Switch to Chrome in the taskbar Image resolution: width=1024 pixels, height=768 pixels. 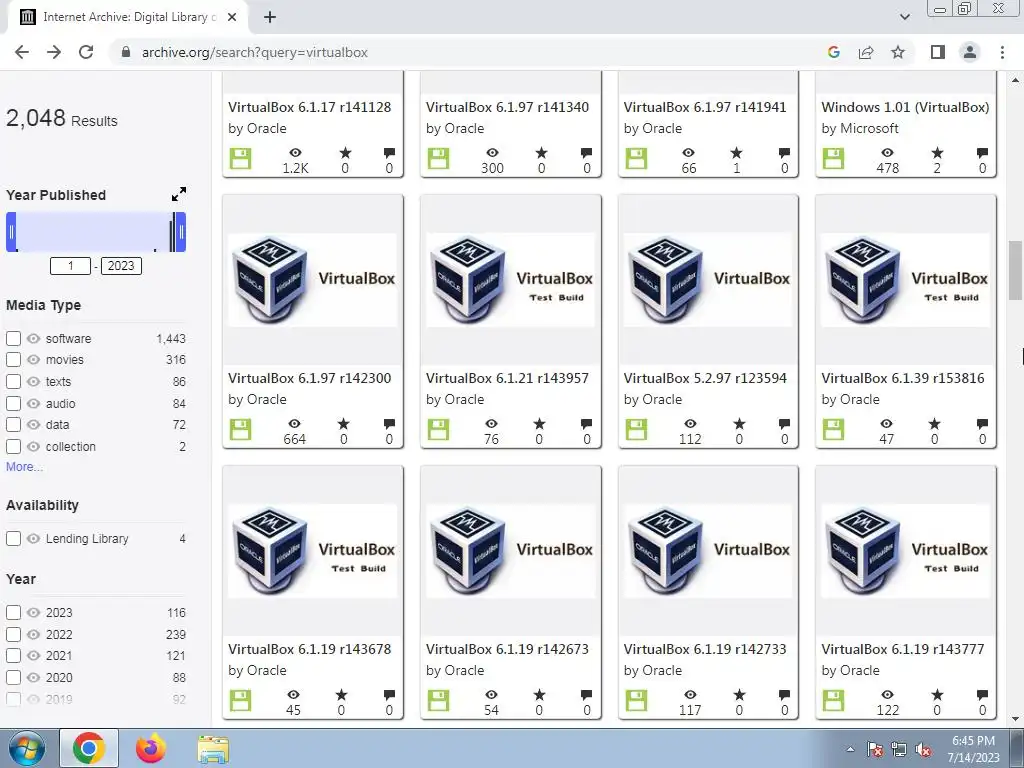click(x=89, y=748)
